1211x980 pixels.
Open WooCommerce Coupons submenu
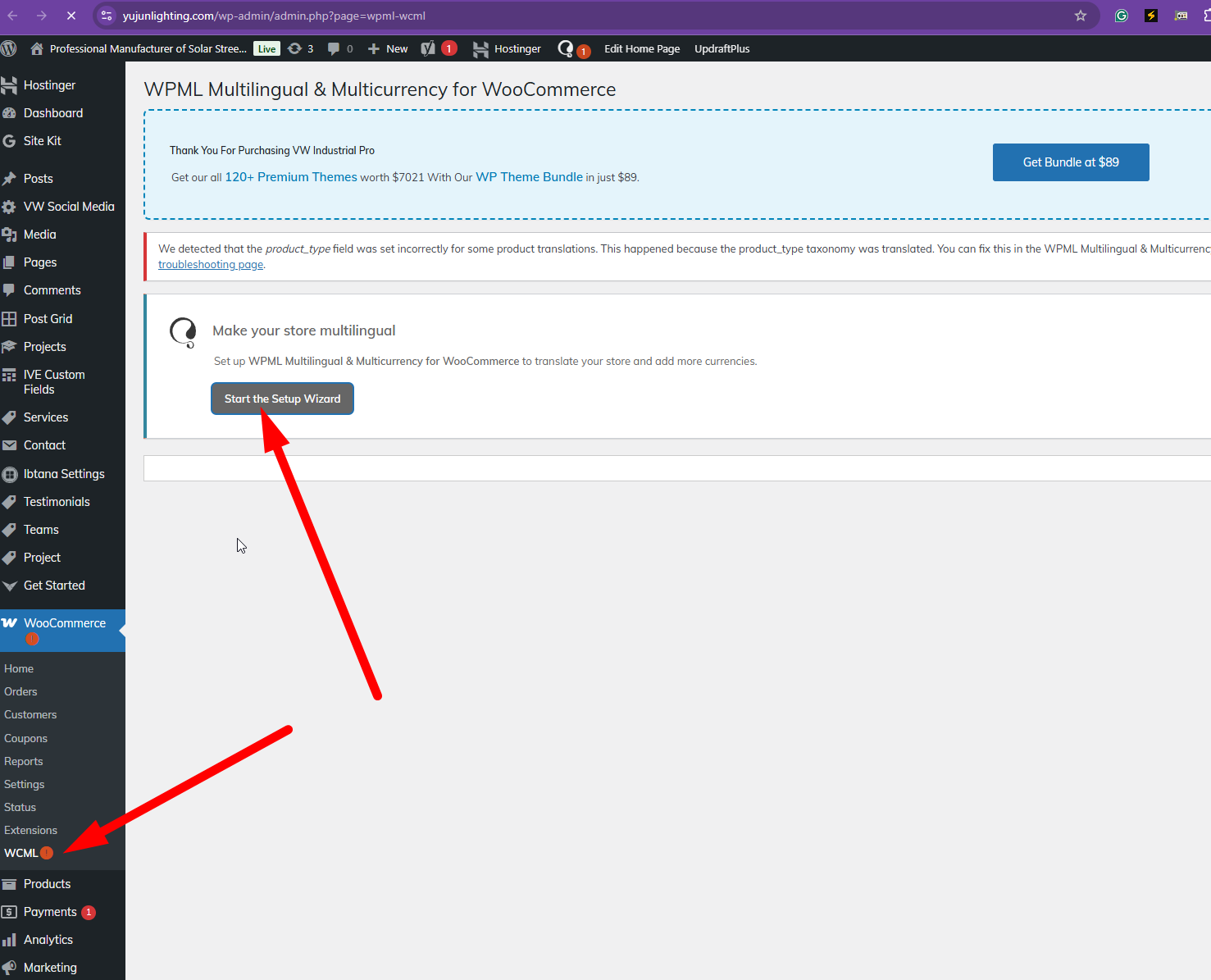25,739
